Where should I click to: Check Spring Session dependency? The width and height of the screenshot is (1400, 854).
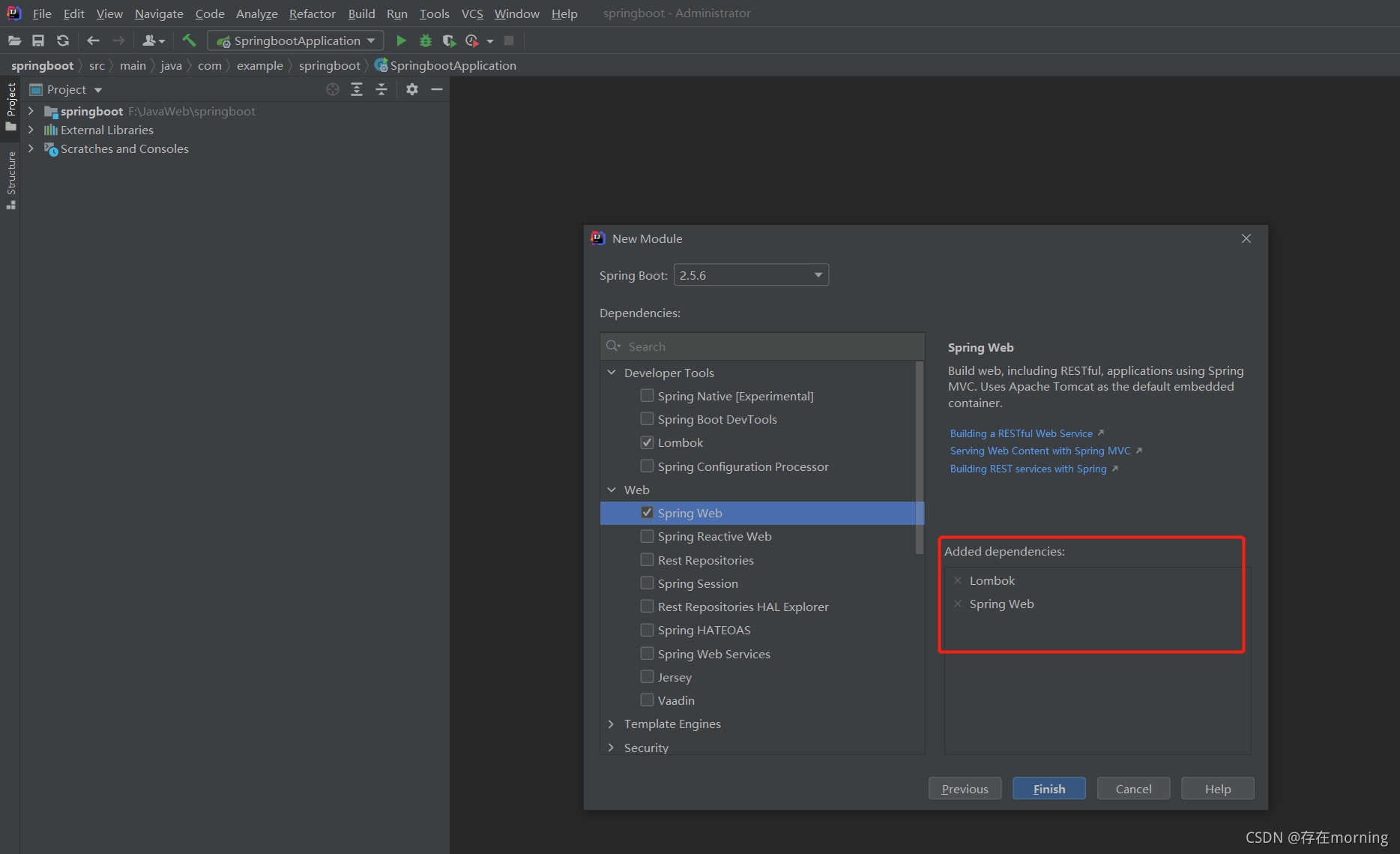[647, 583]
